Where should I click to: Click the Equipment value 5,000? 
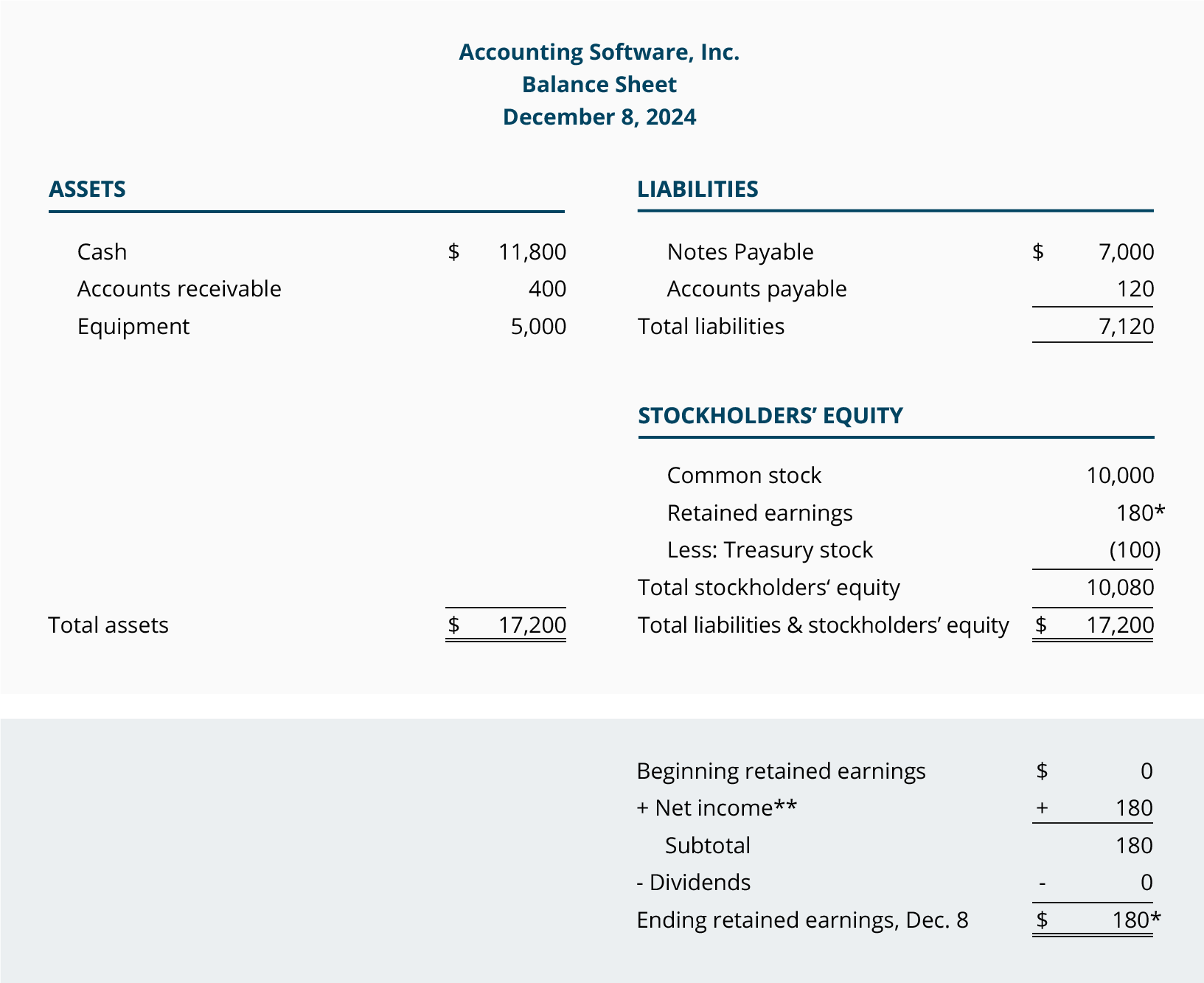[x=538, y=327]
